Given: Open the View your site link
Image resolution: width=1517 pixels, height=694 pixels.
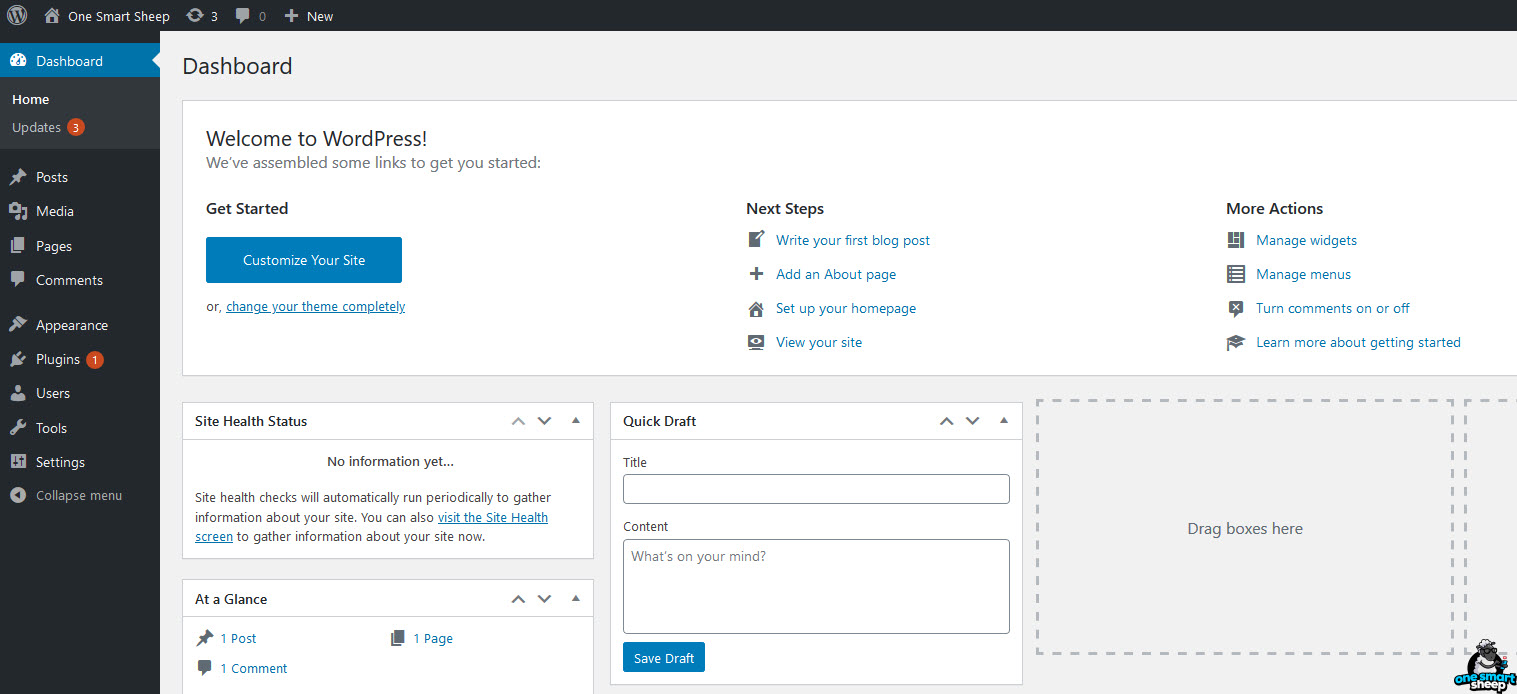Looking at the screenshot, I should 819,342.
